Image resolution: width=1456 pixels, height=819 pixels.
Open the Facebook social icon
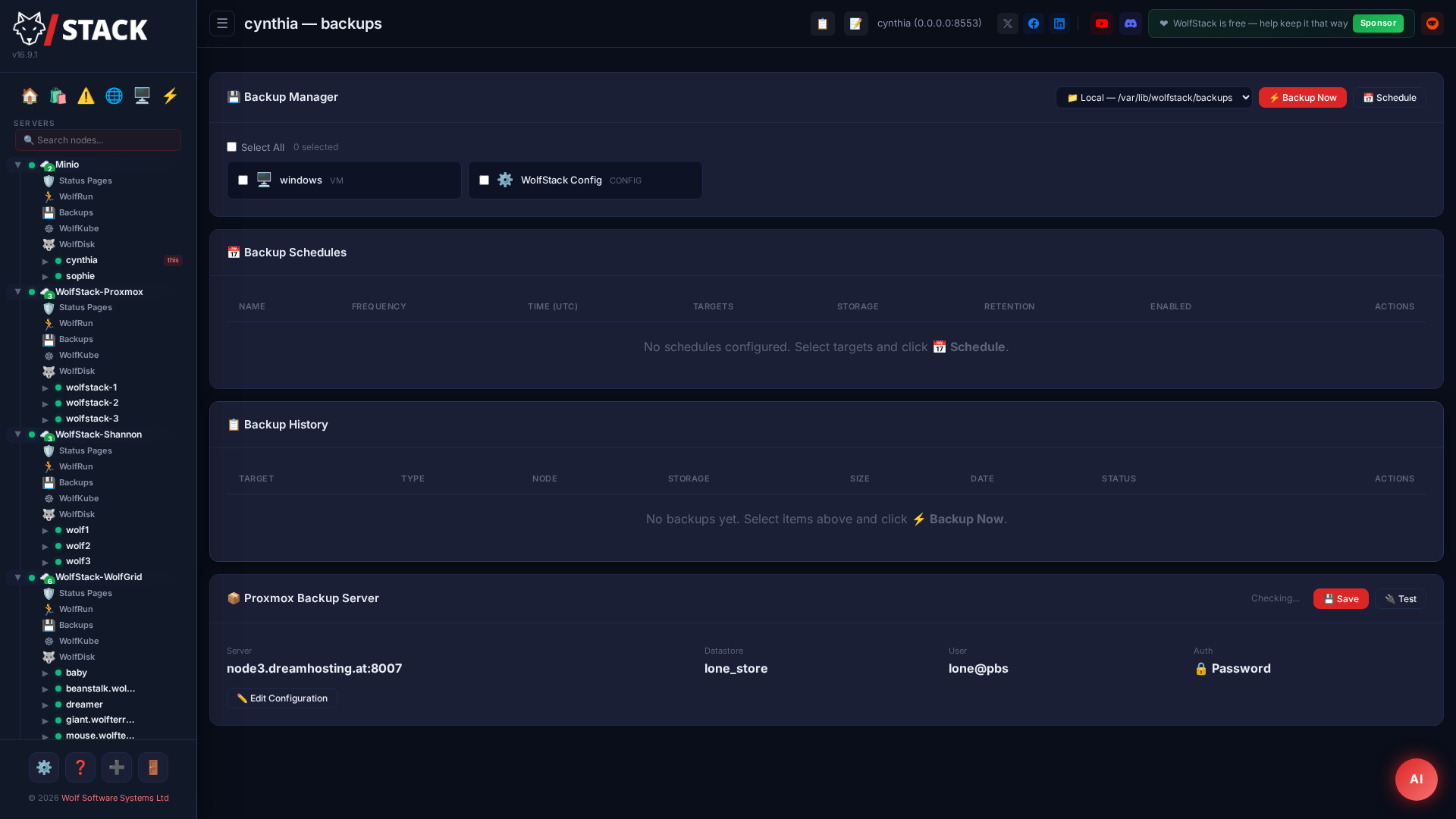pyautogui.click(x=1034, y=24)
